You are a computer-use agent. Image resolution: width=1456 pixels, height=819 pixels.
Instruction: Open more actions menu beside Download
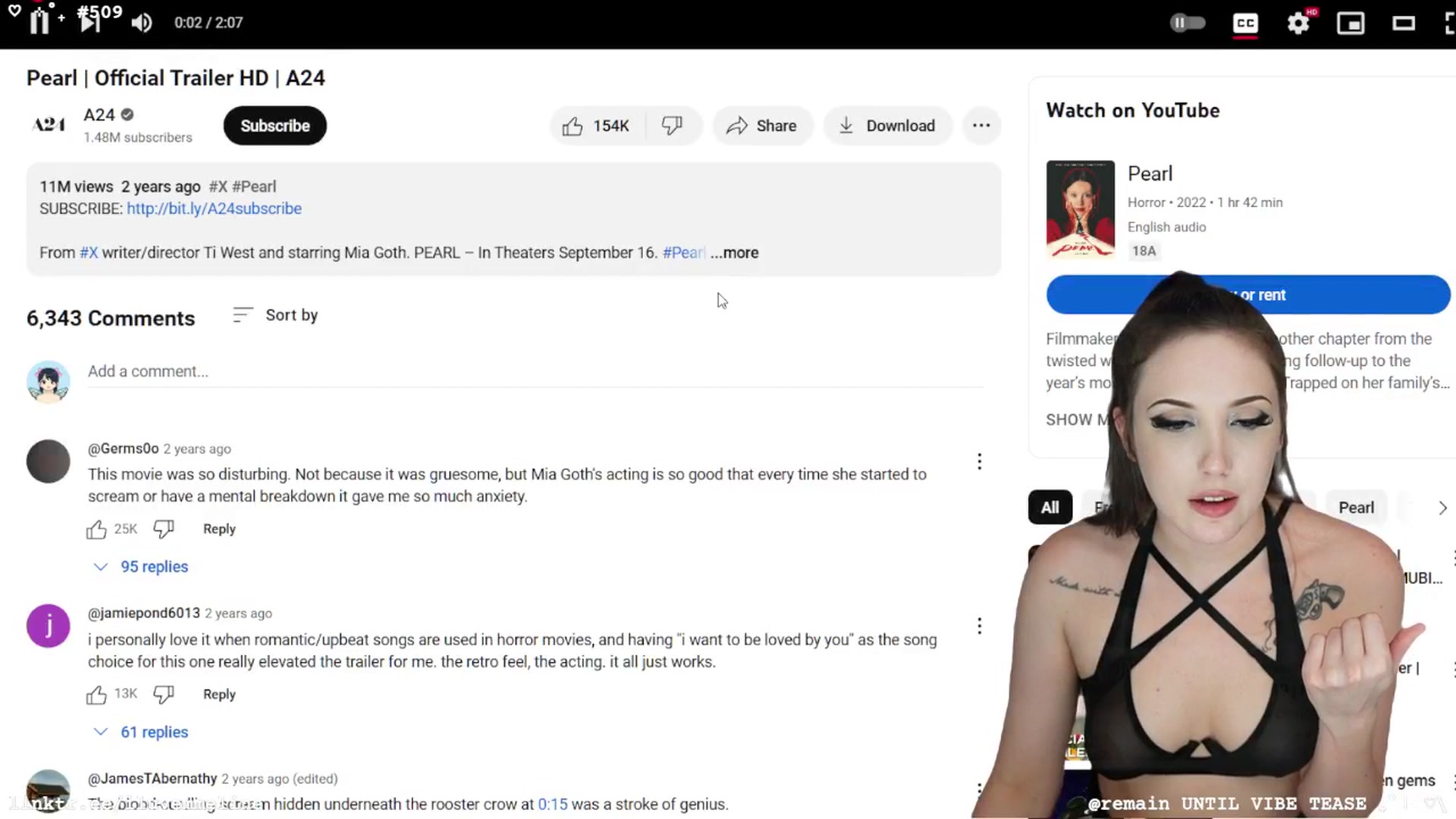click(981, 126)
